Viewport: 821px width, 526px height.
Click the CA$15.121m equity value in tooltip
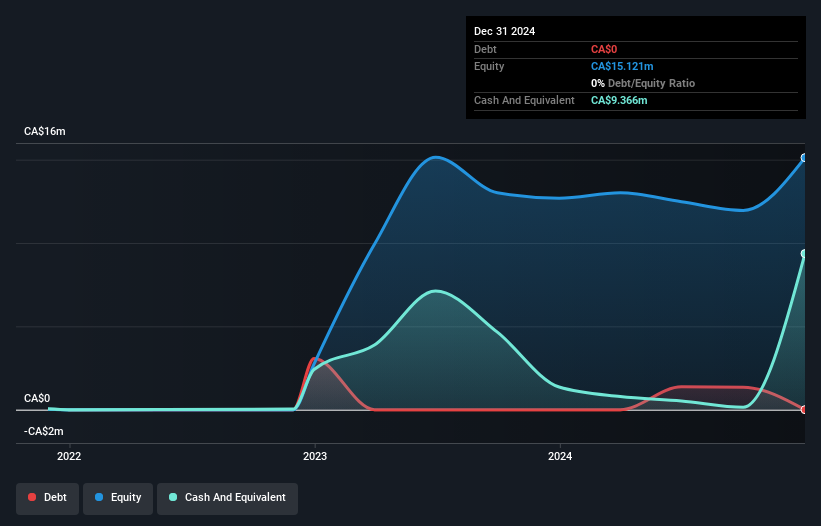(x=622, y=66)
